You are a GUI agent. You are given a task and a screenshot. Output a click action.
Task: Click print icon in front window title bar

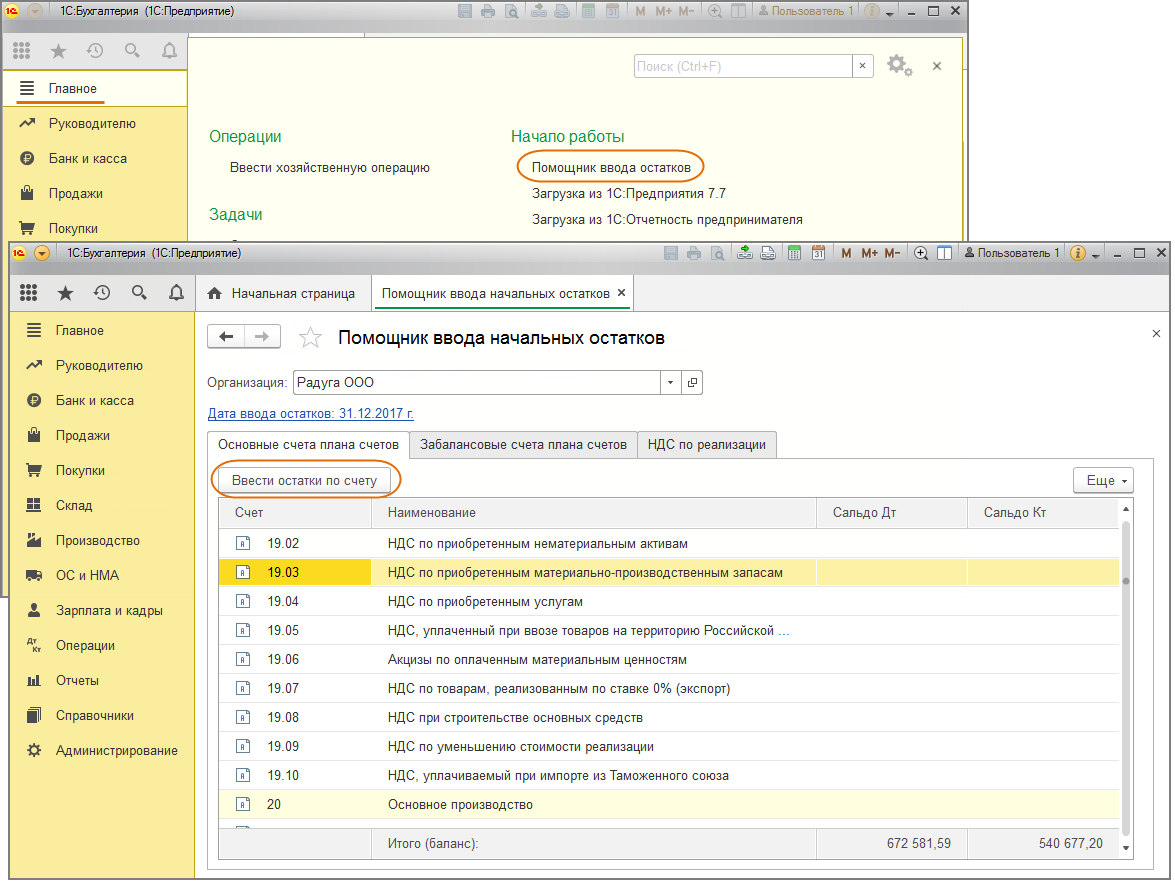(694, 253)
